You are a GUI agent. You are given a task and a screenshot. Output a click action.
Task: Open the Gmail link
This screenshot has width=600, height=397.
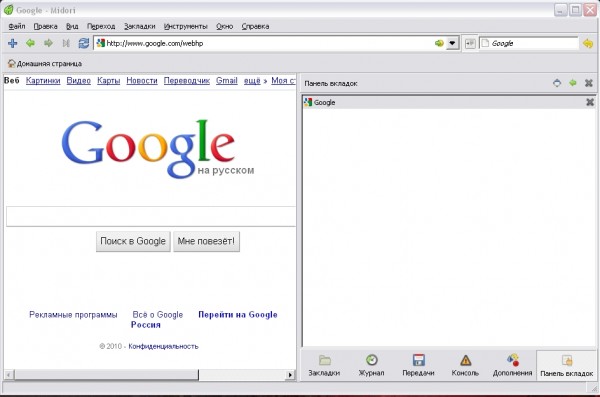(x=227, y=81)
